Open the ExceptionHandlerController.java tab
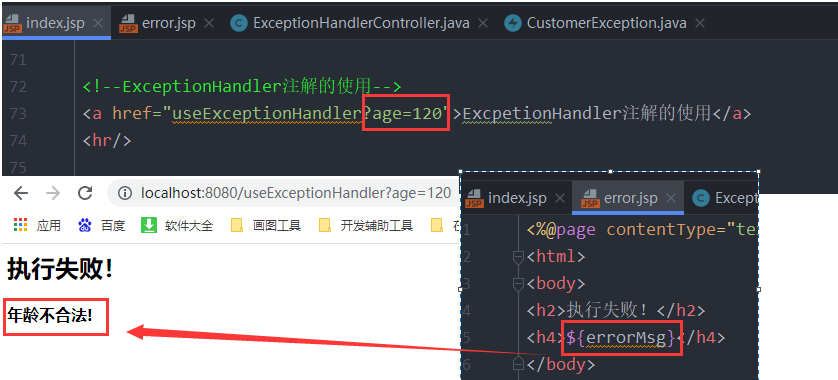The height and width of the screenshot is (380, 838). (x=361, y=24)
